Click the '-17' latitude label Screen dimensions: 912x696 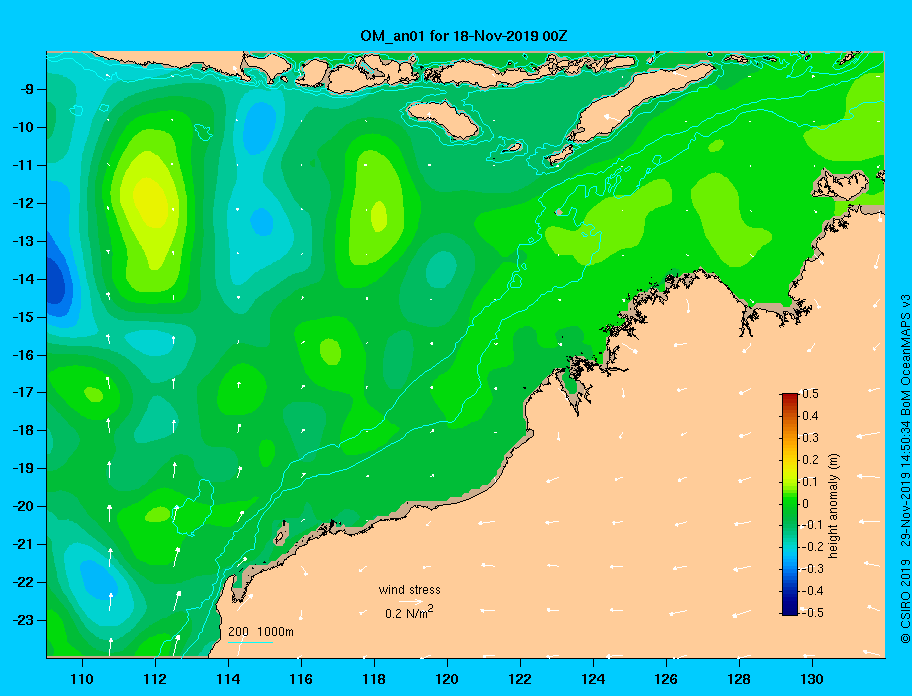23,392
